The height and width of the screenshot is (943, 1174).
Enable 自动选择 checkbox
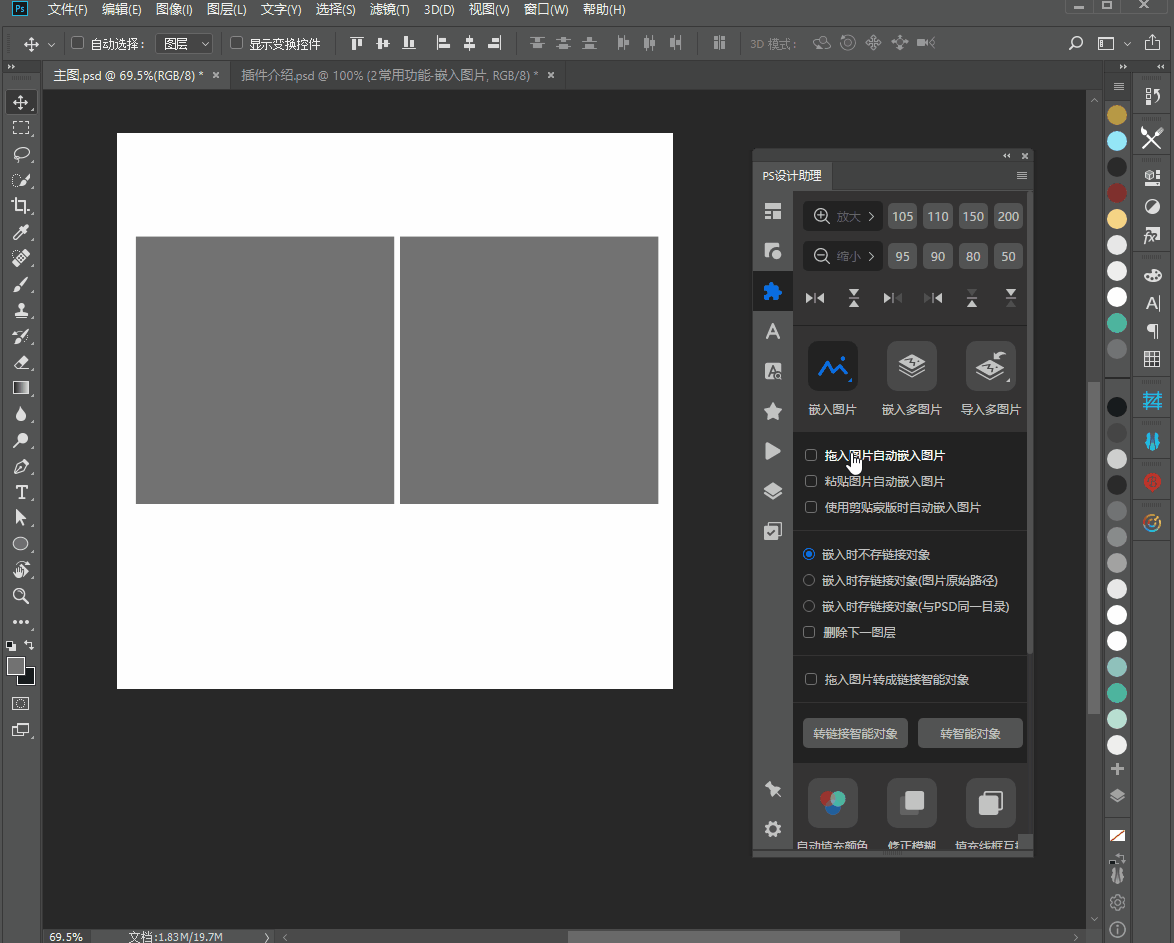(77, 43)
